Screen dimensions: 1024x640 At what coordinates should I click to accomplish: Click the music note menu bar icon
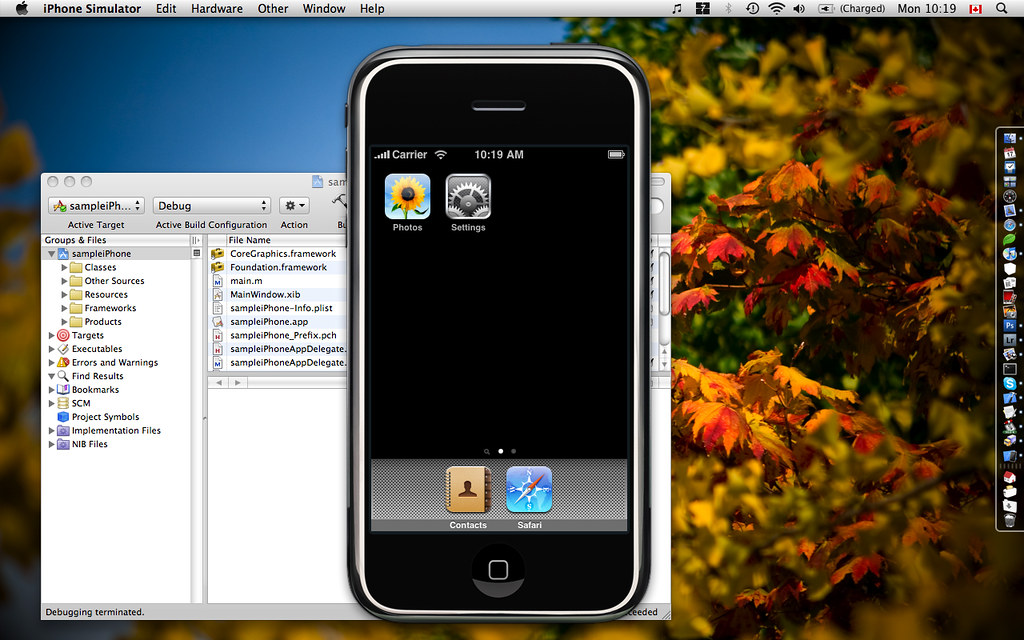click(677, 8)
